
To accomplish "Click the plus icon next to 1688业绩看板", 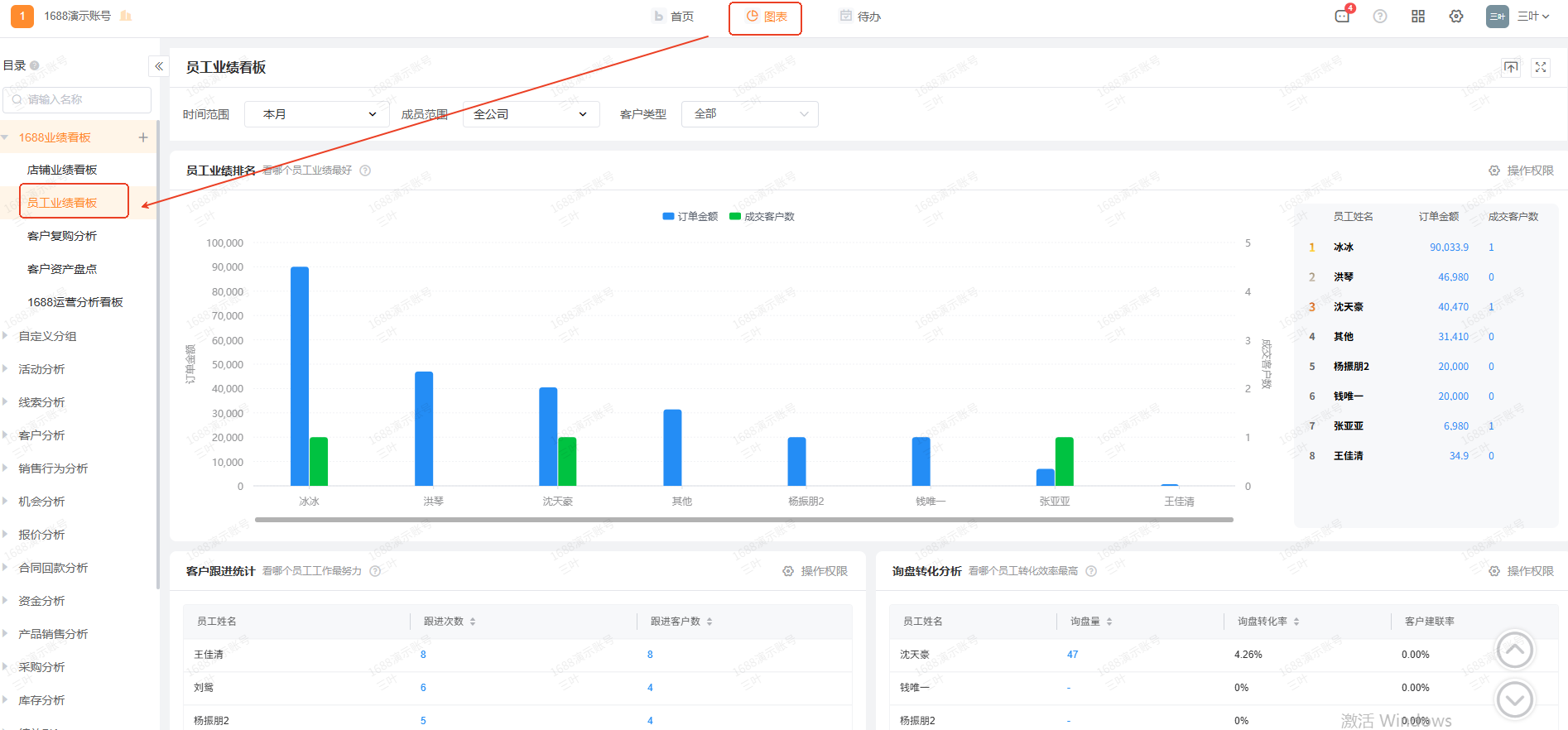I will [x=143, y=137].
